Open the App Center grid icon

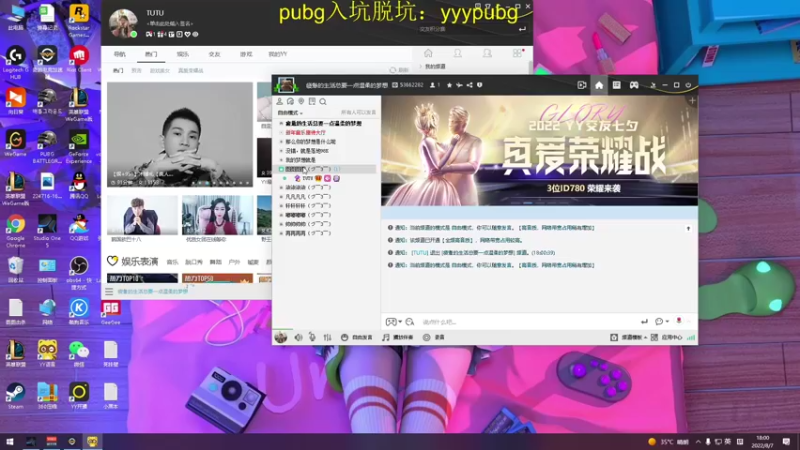coord(654,337)
